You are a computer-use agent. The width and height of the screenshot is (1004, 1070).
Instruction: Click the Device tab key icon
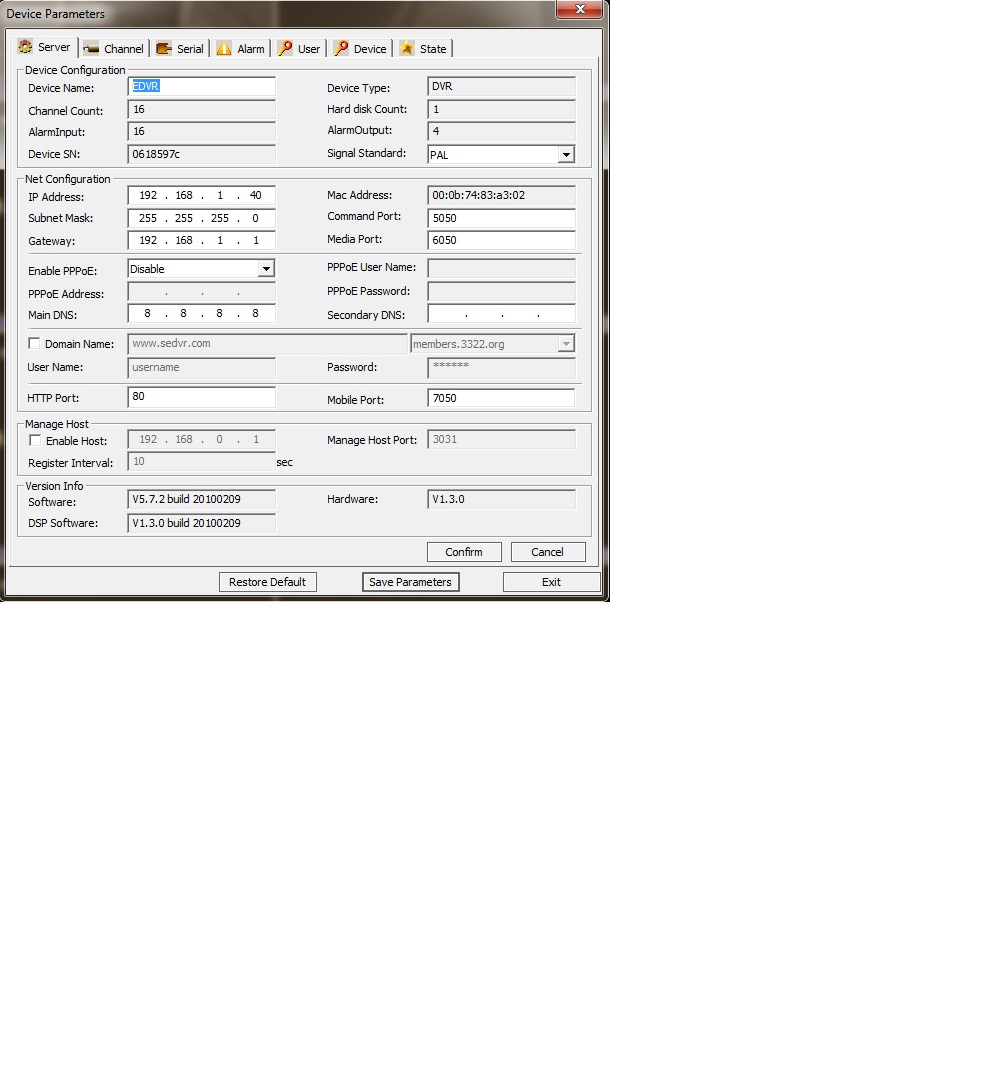click(341, 49)
